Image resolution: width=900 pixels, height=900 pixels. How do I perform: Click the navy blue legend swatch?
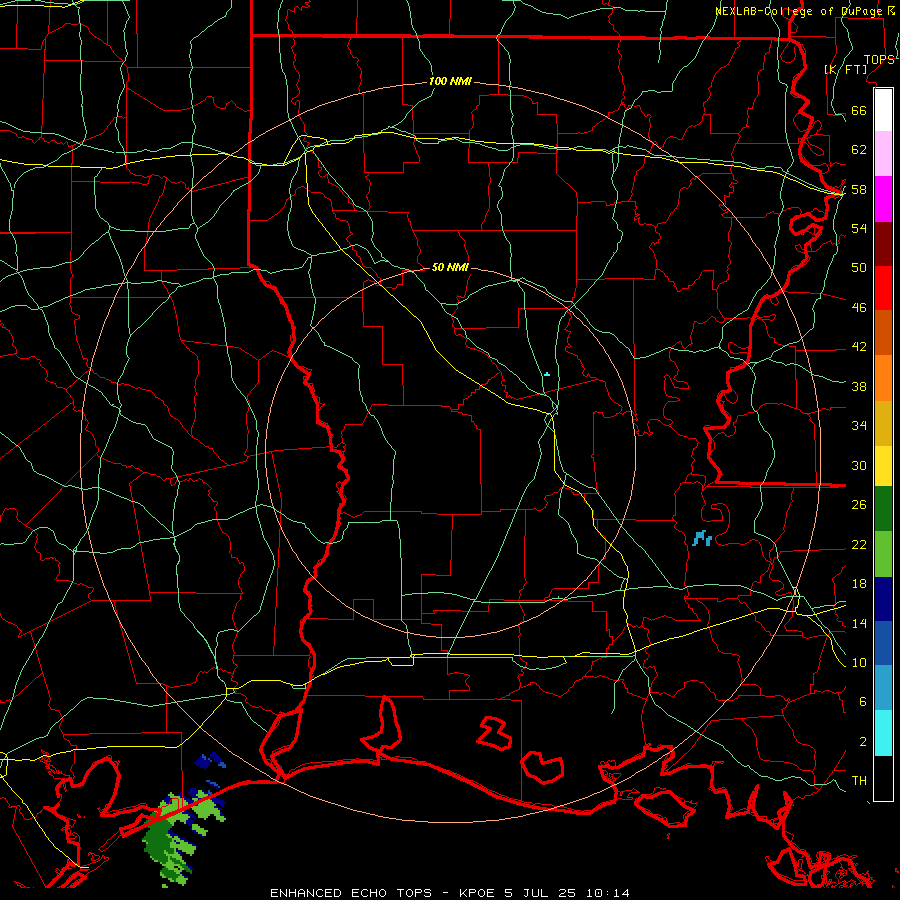(883, 599)
